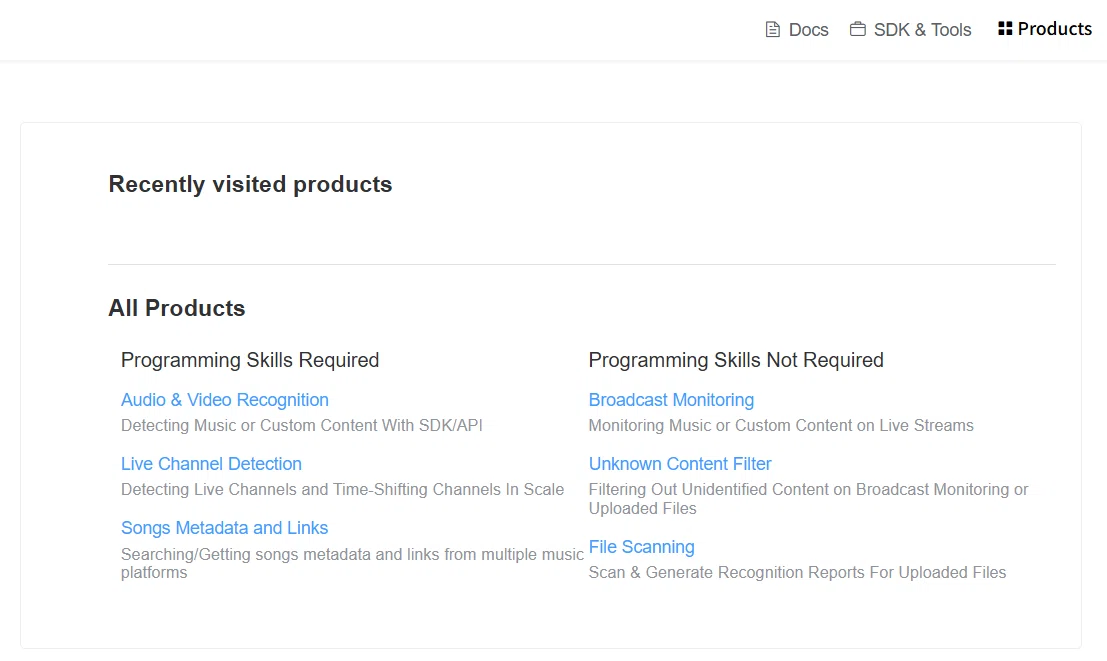Click the Products grid icon
This screenshot has width=1107, height=661.
[1005, 28]
